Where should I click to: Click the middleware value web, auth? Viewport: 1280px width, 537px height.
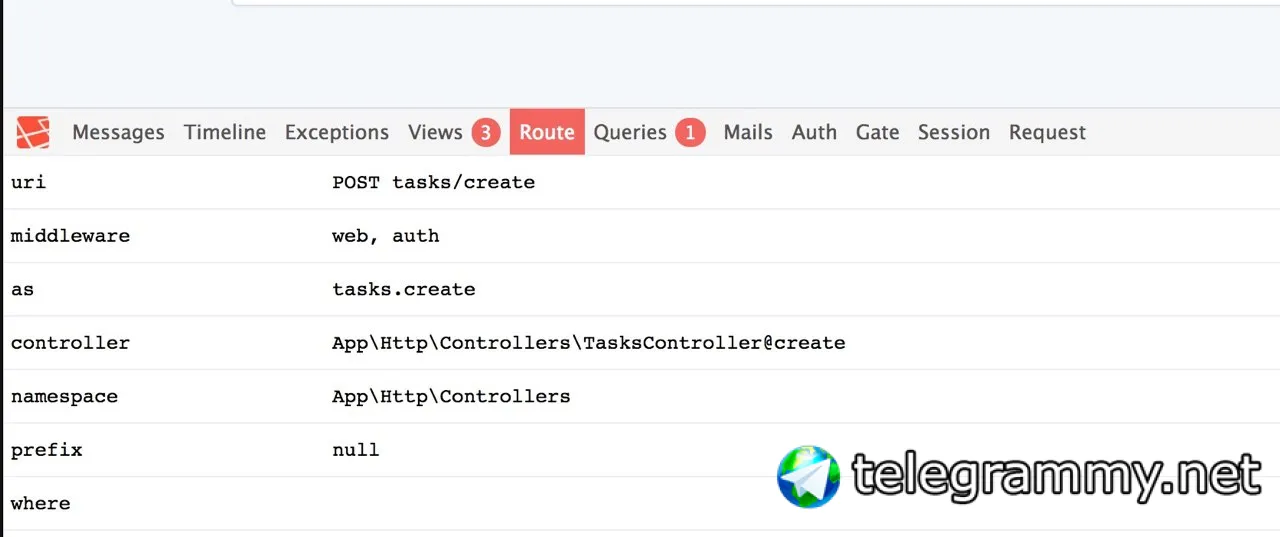tap(386, 236)
